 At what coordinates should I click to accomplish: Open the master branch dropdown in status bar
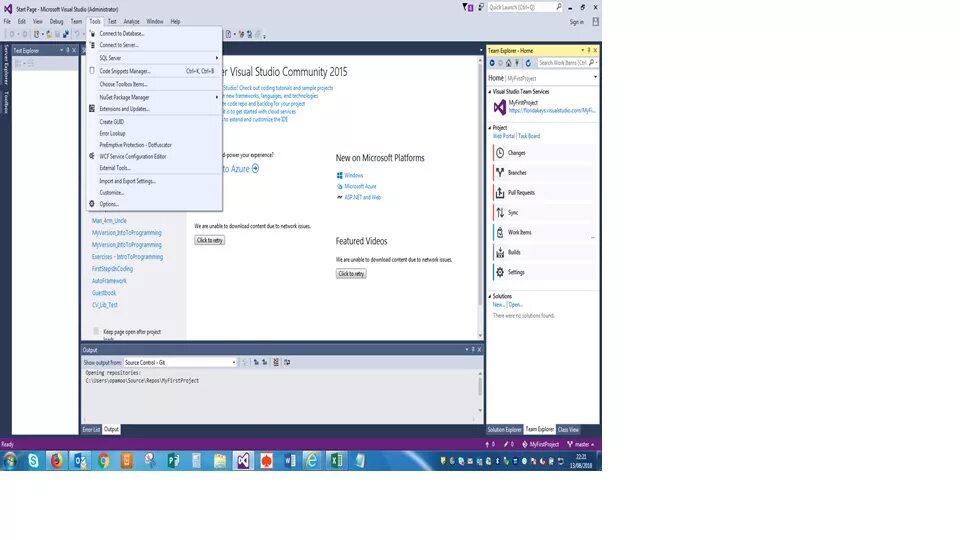(580, 444)
